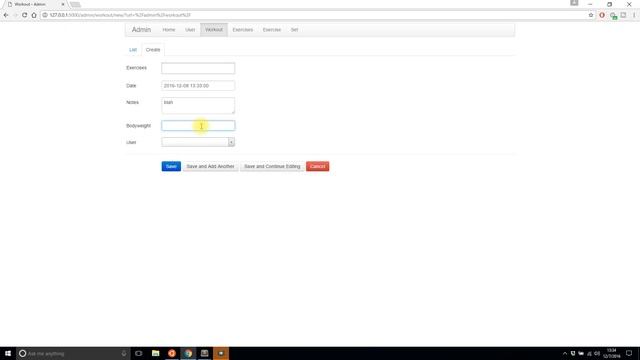Focus the Exercises input field
This screenshot has height=360, width=640.
(198, 68)
